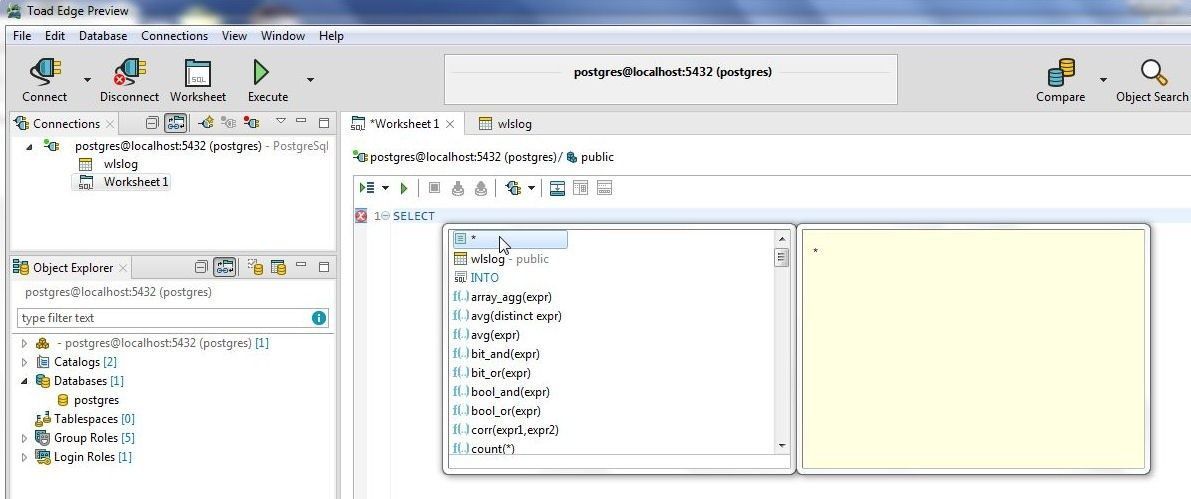
Task: Collapse the Databases [1] node
Action: tap(24, 381)
